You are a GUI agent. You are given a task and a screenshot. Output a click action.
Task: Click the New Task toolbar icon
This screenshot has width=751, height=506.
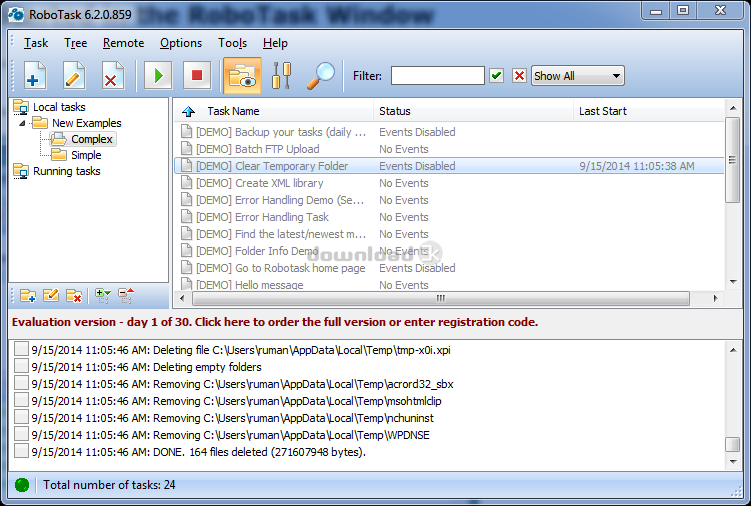pyautogui.click(x=34, y=76)
